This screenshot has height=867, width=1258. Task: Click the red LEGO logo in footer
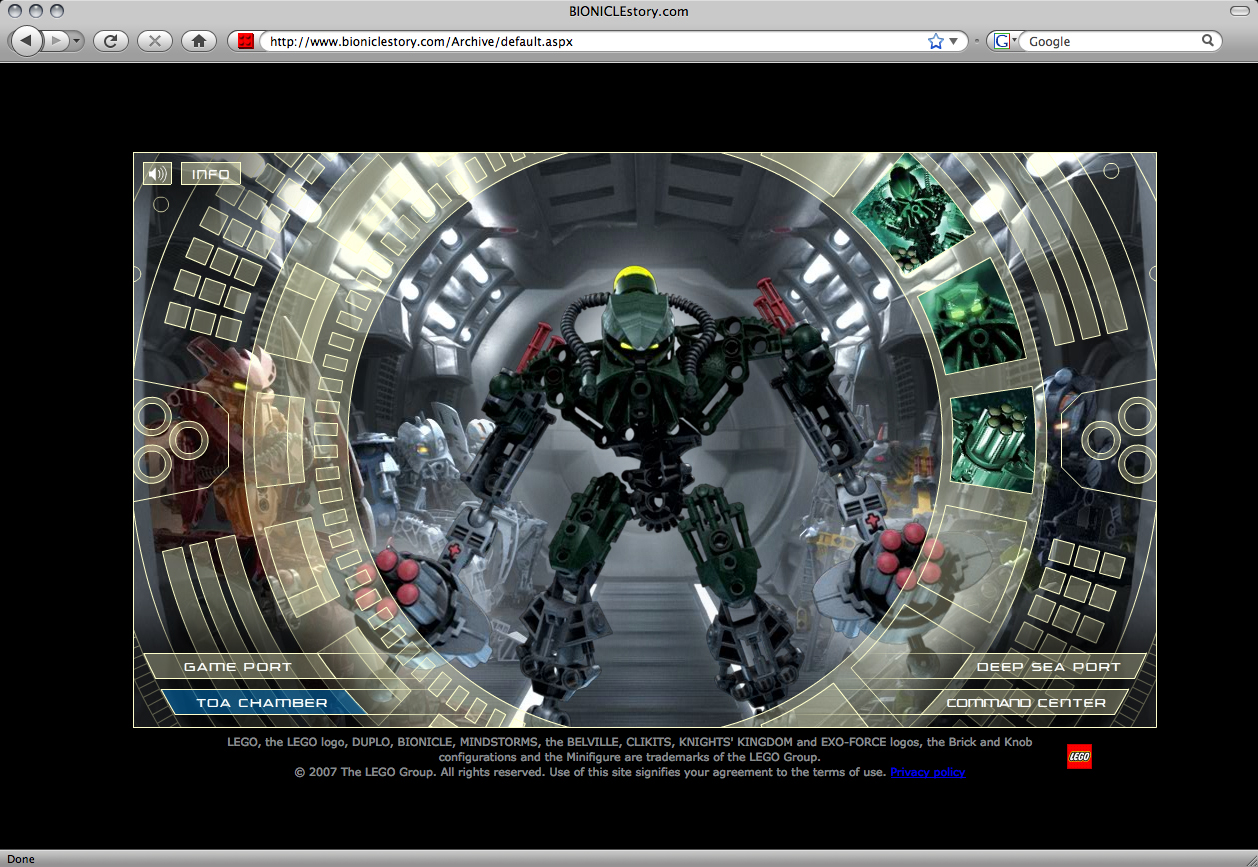pos(1079,757)
